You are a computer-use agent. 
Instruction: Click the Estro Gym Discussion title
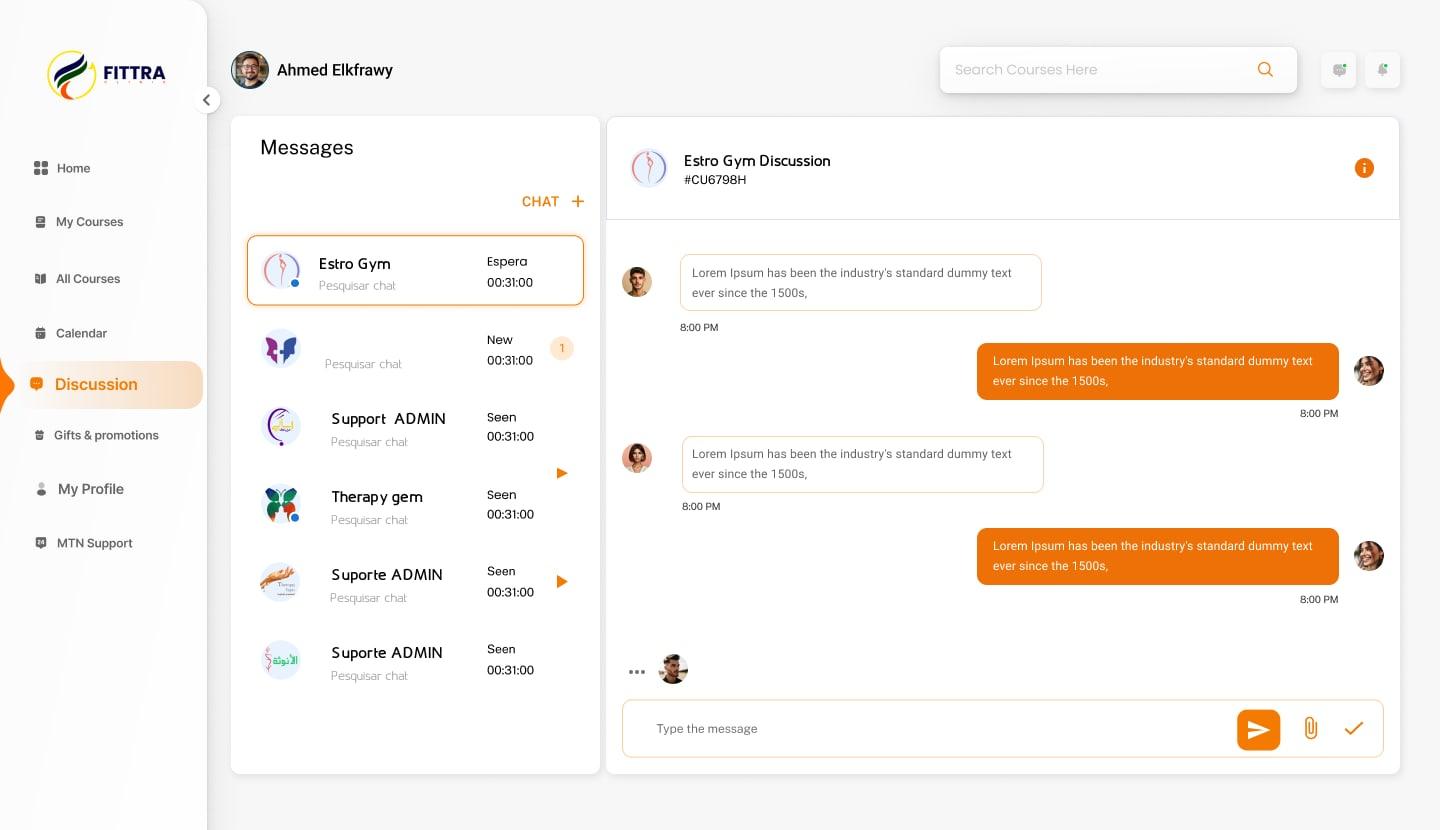point(757,161)
